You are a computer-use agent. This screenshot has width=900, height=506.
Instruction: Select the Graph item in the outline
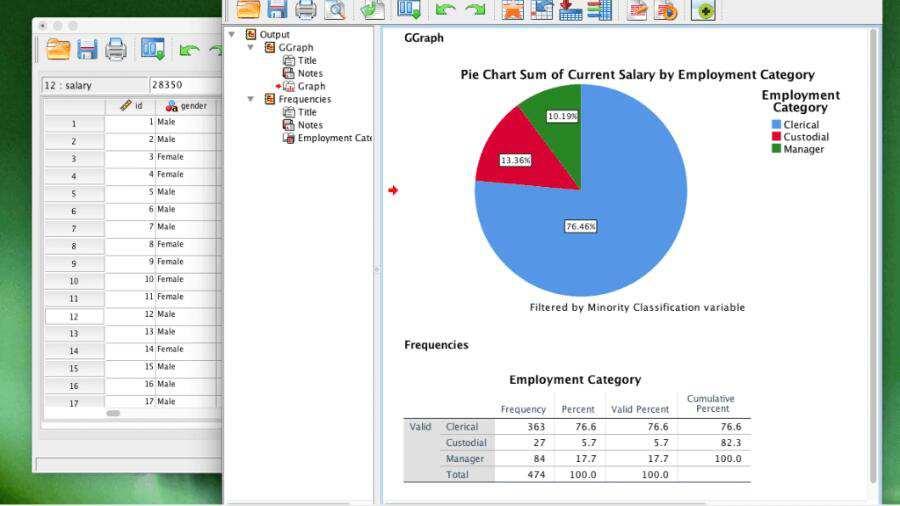point(311,86)
